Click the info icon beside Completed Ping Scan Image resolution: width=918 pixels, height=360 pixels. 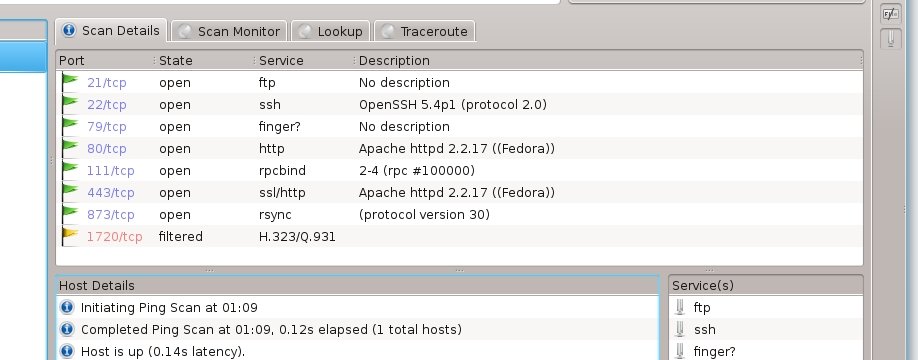pos(67,330)
